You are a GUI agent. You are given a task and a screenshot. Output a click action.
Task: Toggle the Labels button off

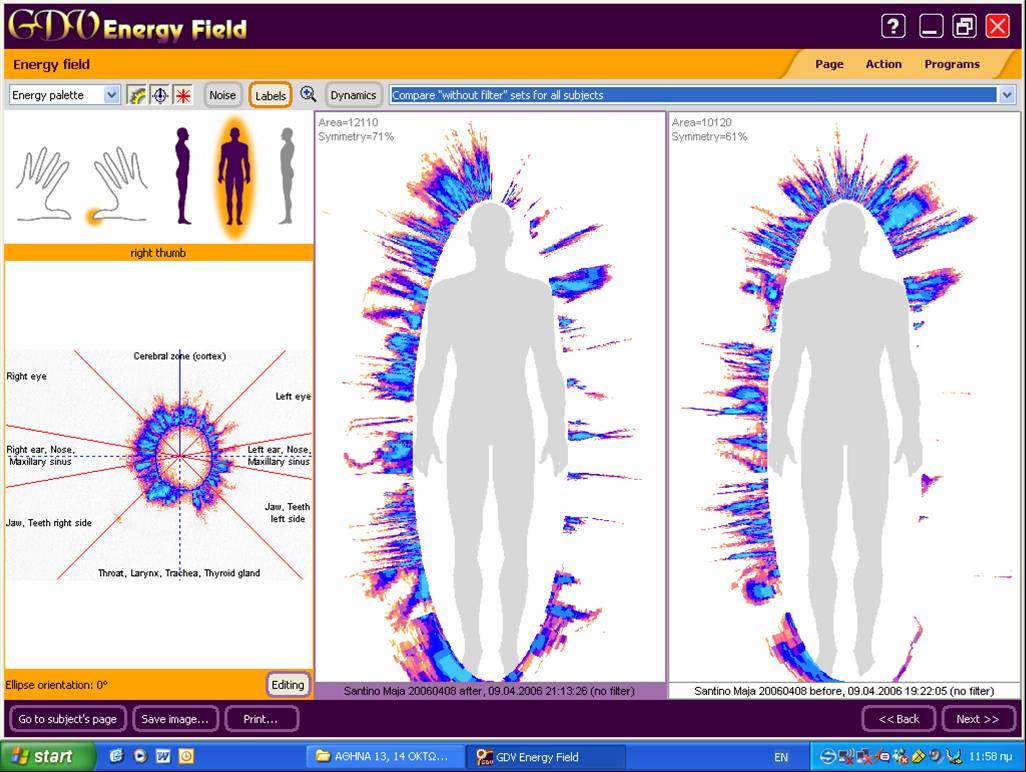270,96
